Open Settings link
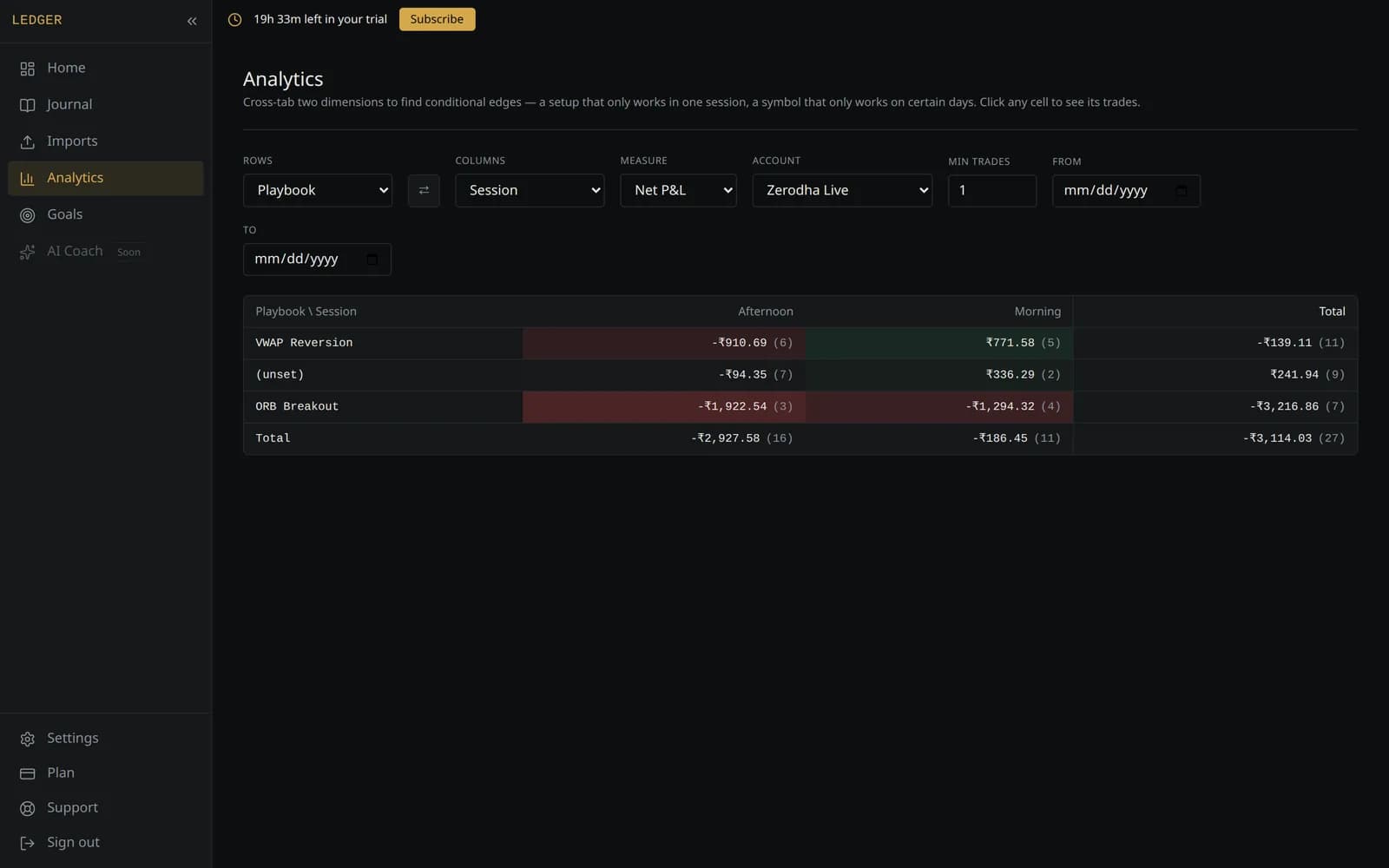Screen dimensions: 1389x868 tap(106, 738)
